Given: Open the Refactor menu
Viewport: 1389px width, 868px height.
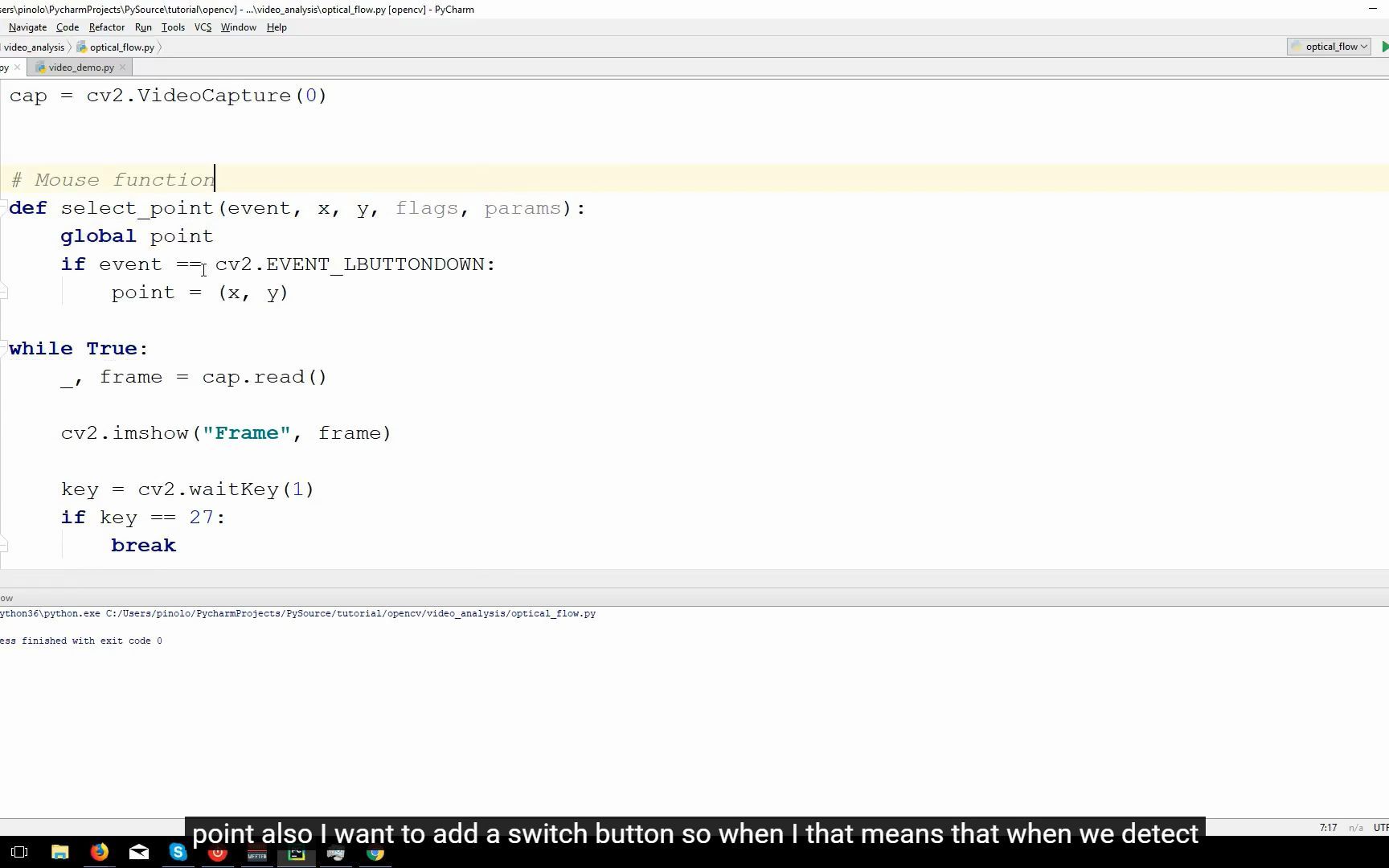Looking at the screenshot, I should (107, 27).
